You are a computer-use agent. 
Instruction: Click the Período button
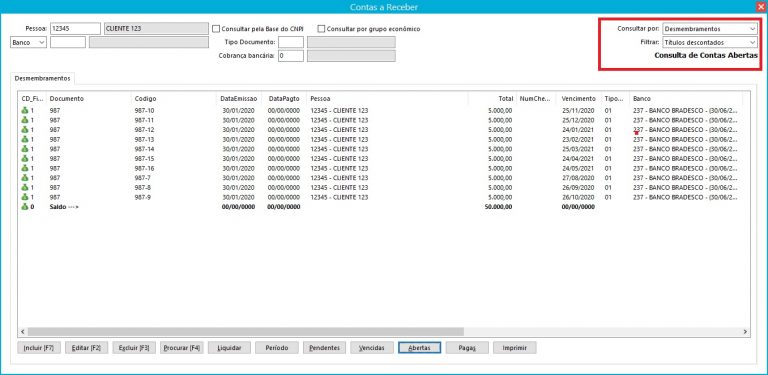[x=277, y=348]
